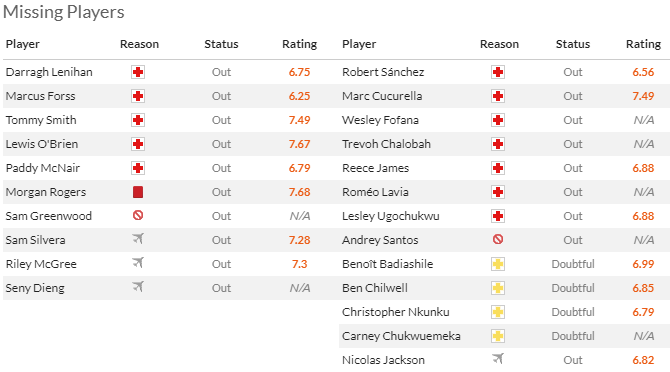Click the left table Reason column header
The height and width of the screenshot is (372, 670).
tap(139, 44)
